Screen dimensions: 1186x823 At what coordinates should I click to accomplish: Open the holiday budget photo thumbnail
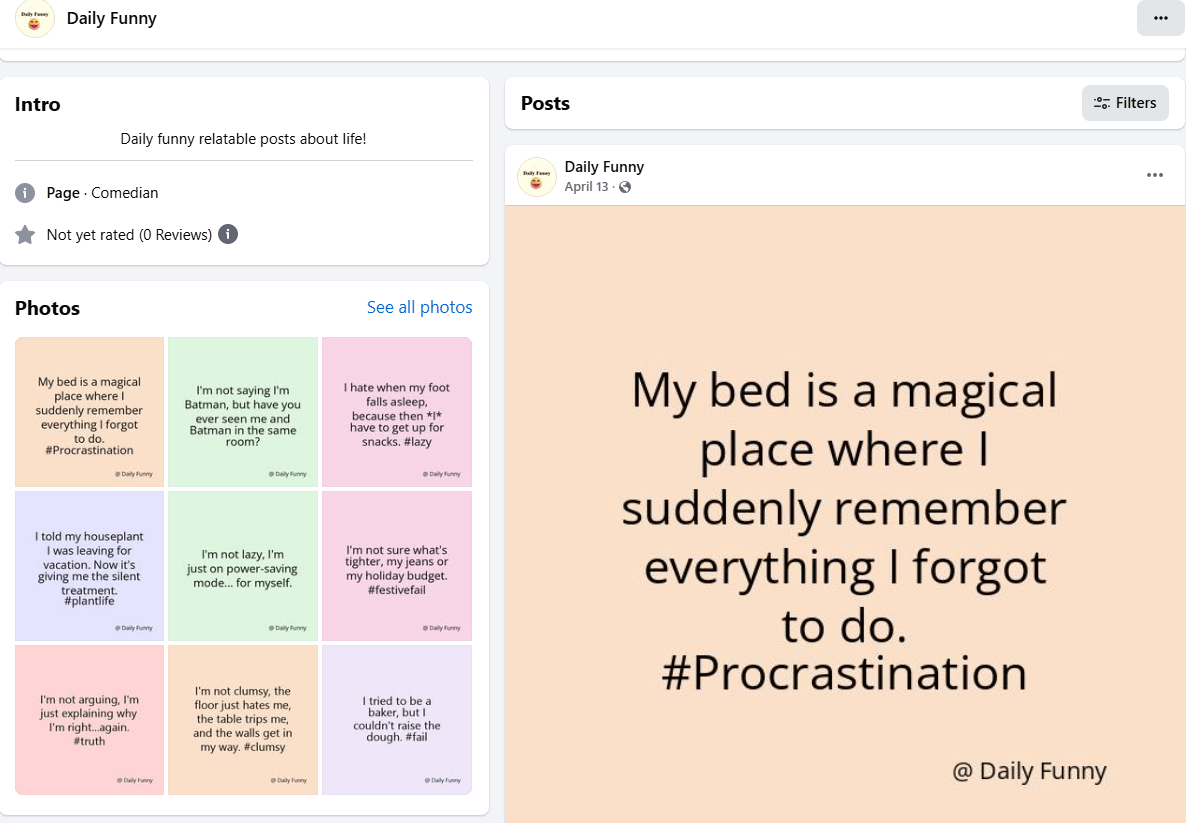coord(397,566)
